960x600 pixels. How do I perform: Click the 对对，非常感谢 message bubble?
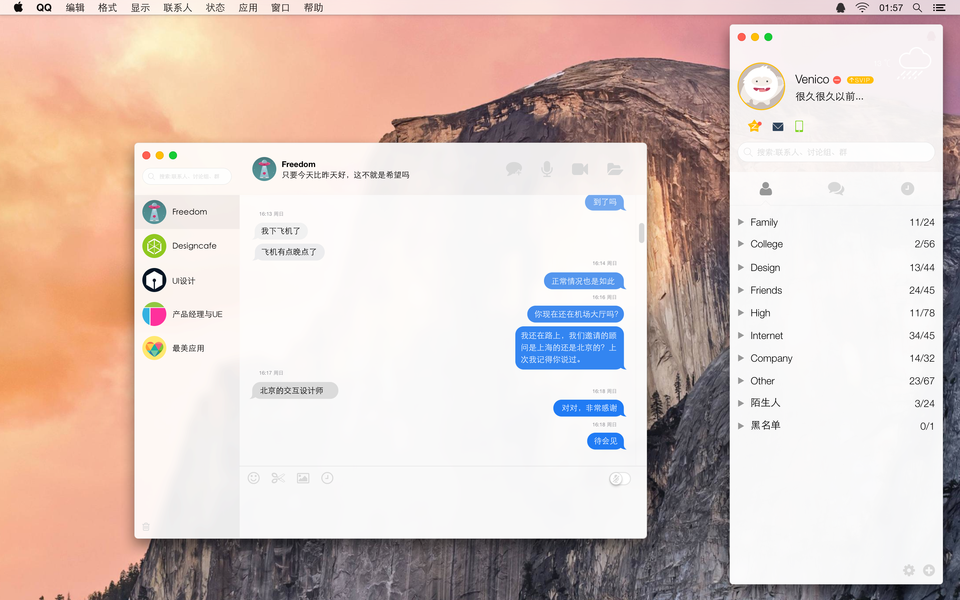pos(588,408)
